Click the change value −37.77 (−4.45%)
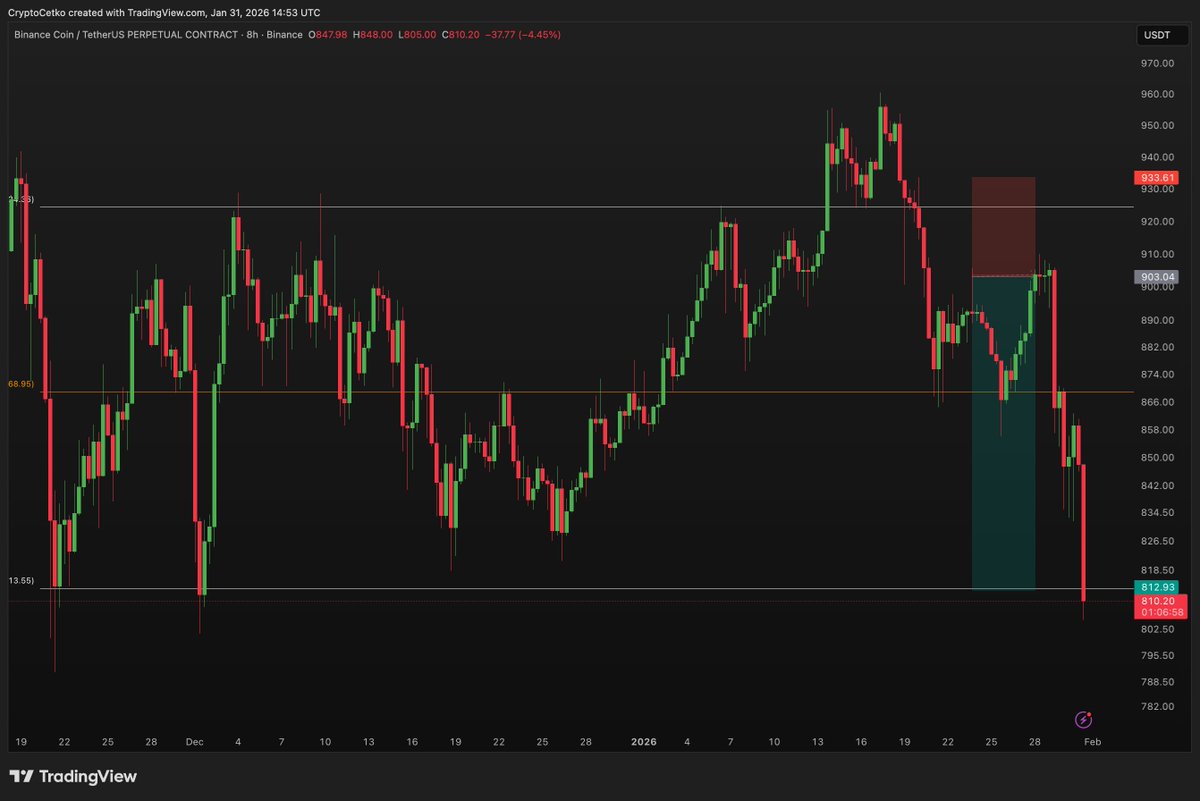Image resolution: width=1200 pixels, height=801 pixels. pos(523,35)
